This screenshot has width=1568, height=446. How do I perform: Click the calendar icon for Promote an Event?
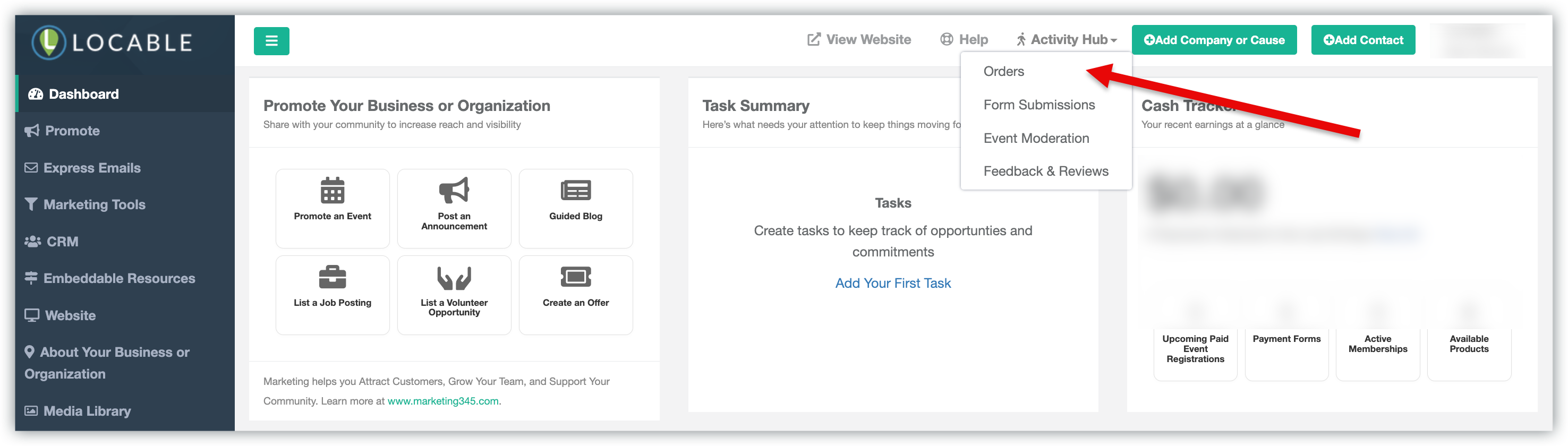coord(333,191)
